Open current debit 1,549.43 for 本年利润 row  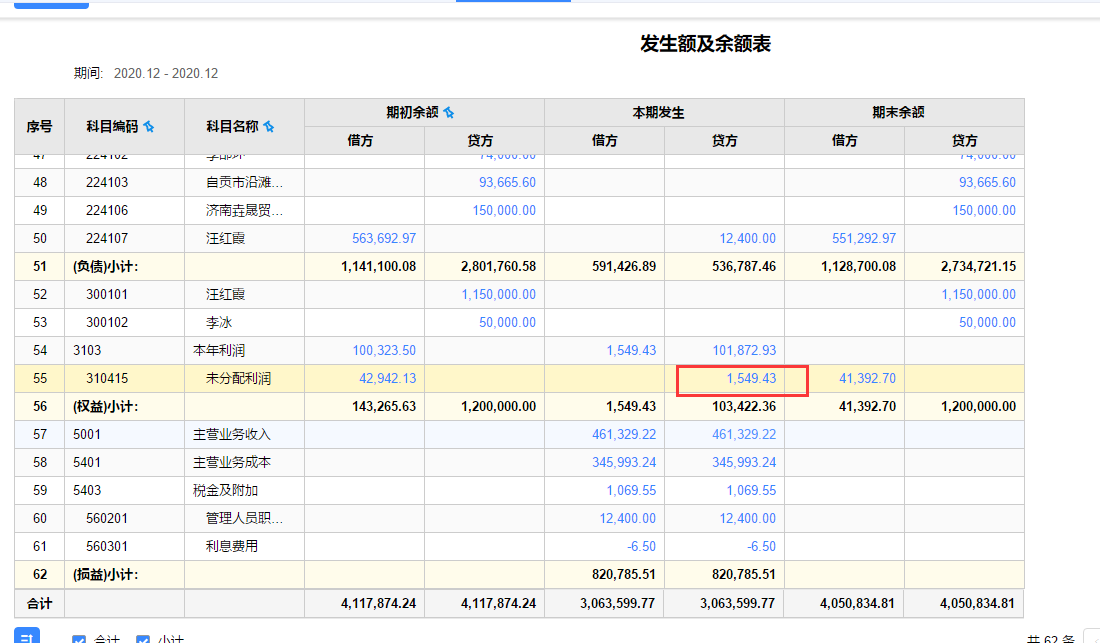click(x=631, y=351)
